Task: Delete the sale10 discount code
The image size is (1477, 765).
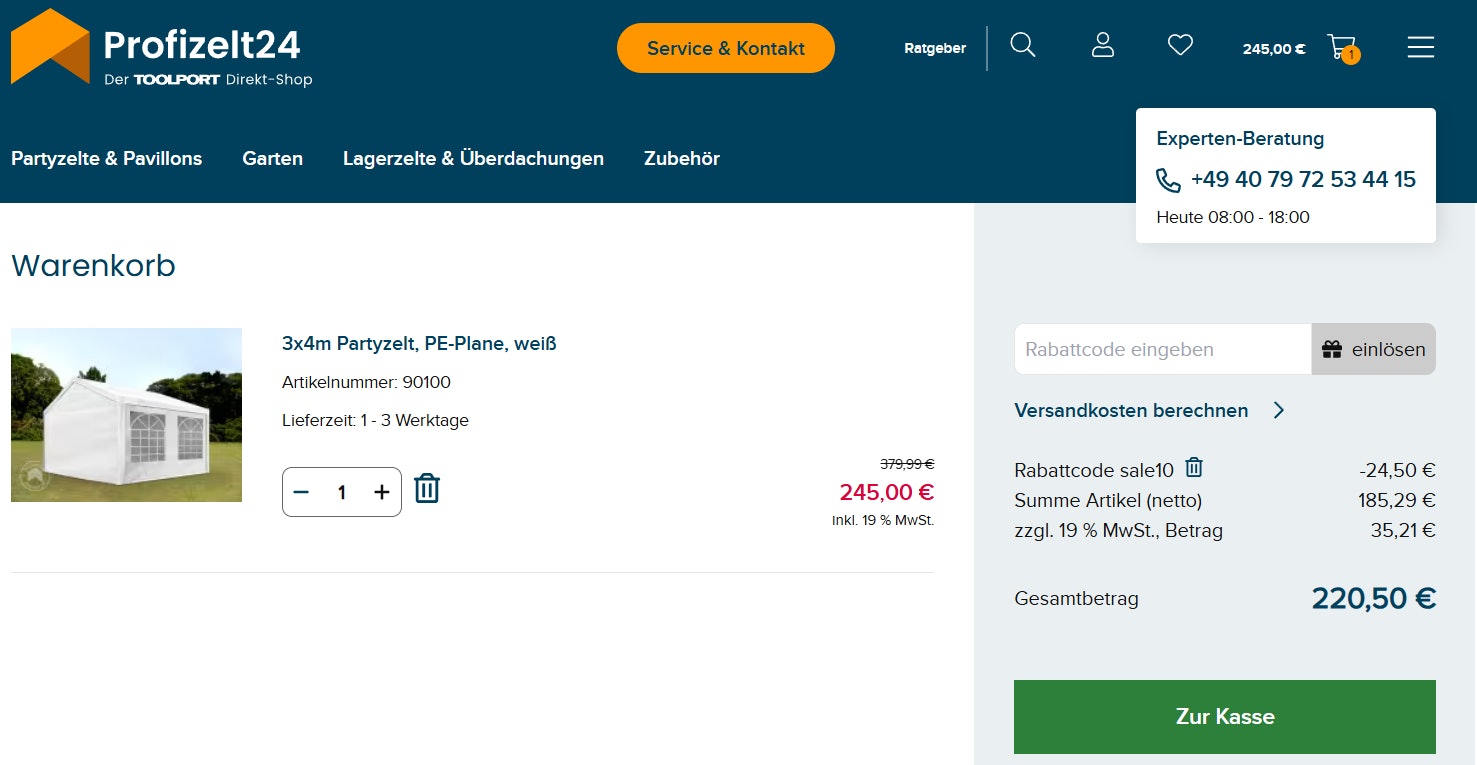Action: coord(1194,467)
